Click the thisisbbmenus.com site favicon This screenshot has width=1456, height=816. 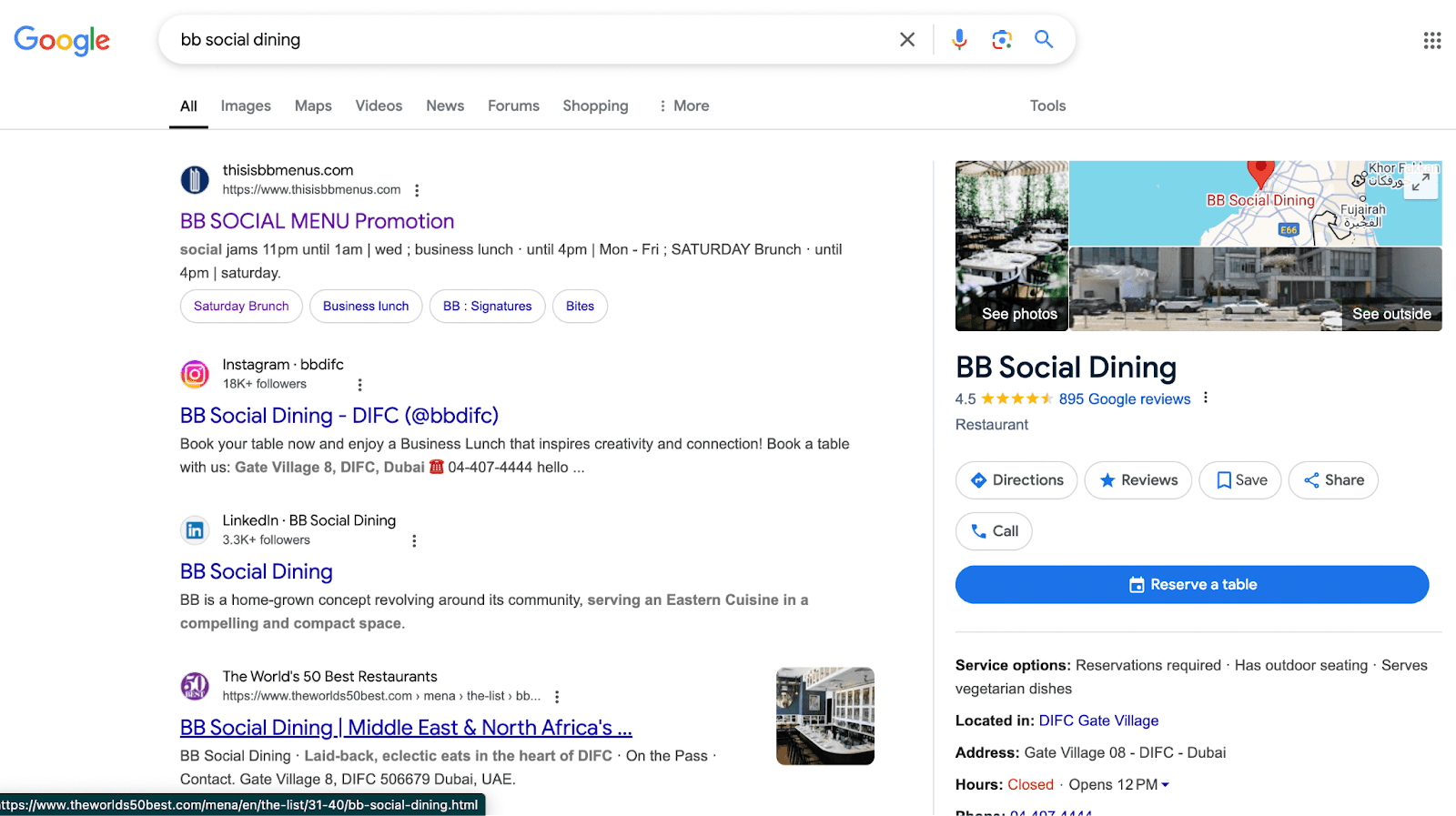(195, 180)
